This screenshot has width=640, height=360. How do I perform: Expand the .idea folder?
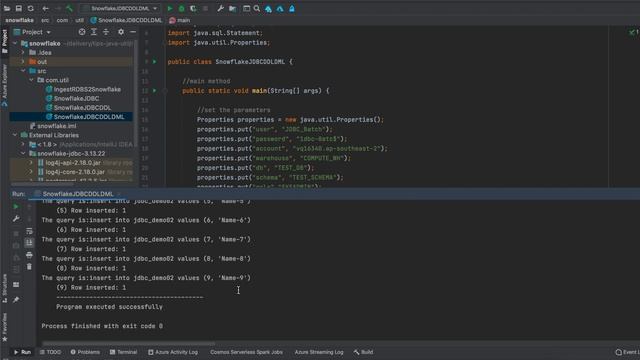point(23,53)
